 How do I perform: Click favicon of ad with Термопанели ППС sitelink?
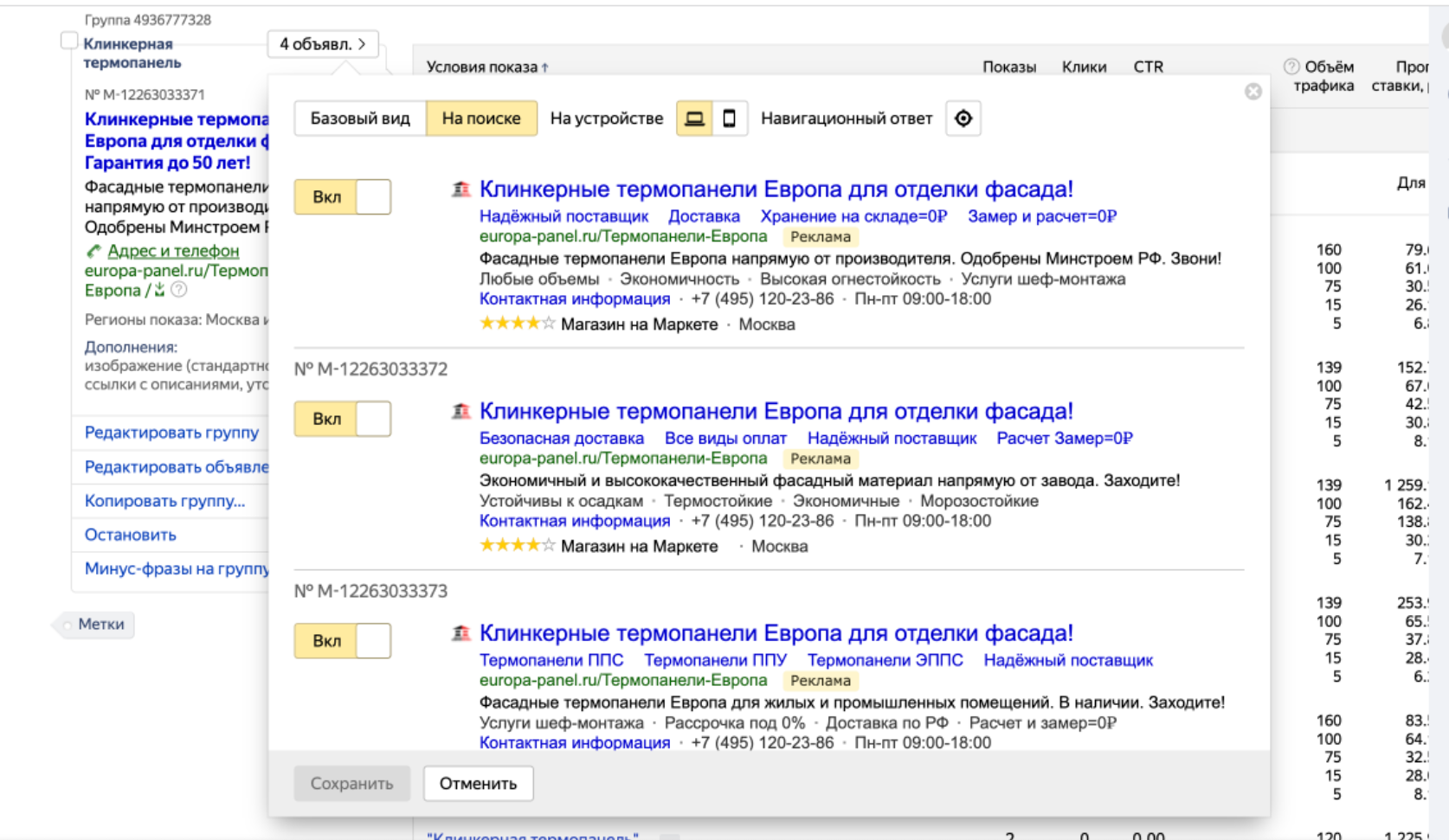coord(461,633)
